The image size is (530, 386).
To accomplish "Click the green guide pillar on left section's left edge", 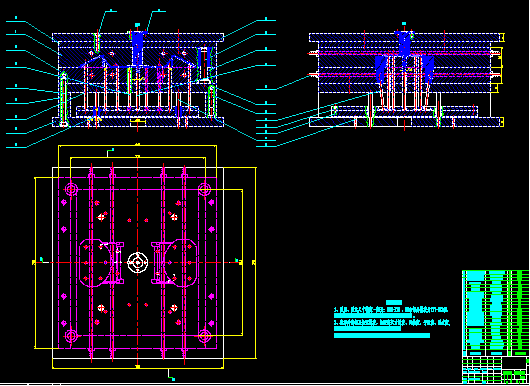I will (x=63, y=100).
